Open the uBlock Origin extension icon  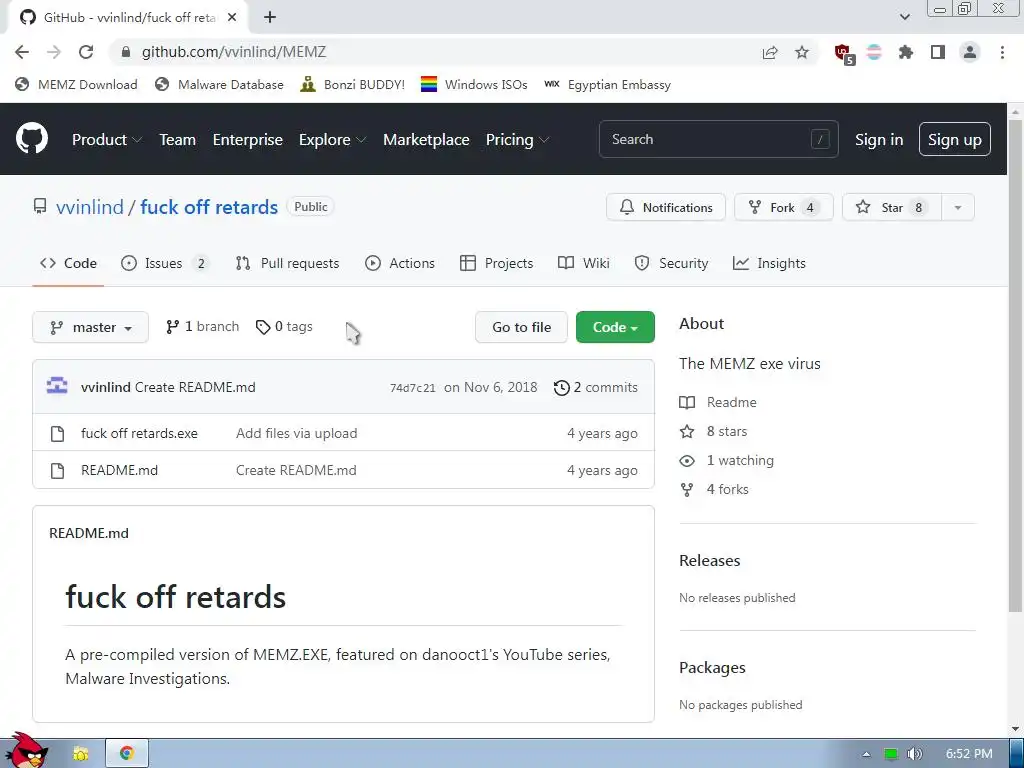point(844,54)
